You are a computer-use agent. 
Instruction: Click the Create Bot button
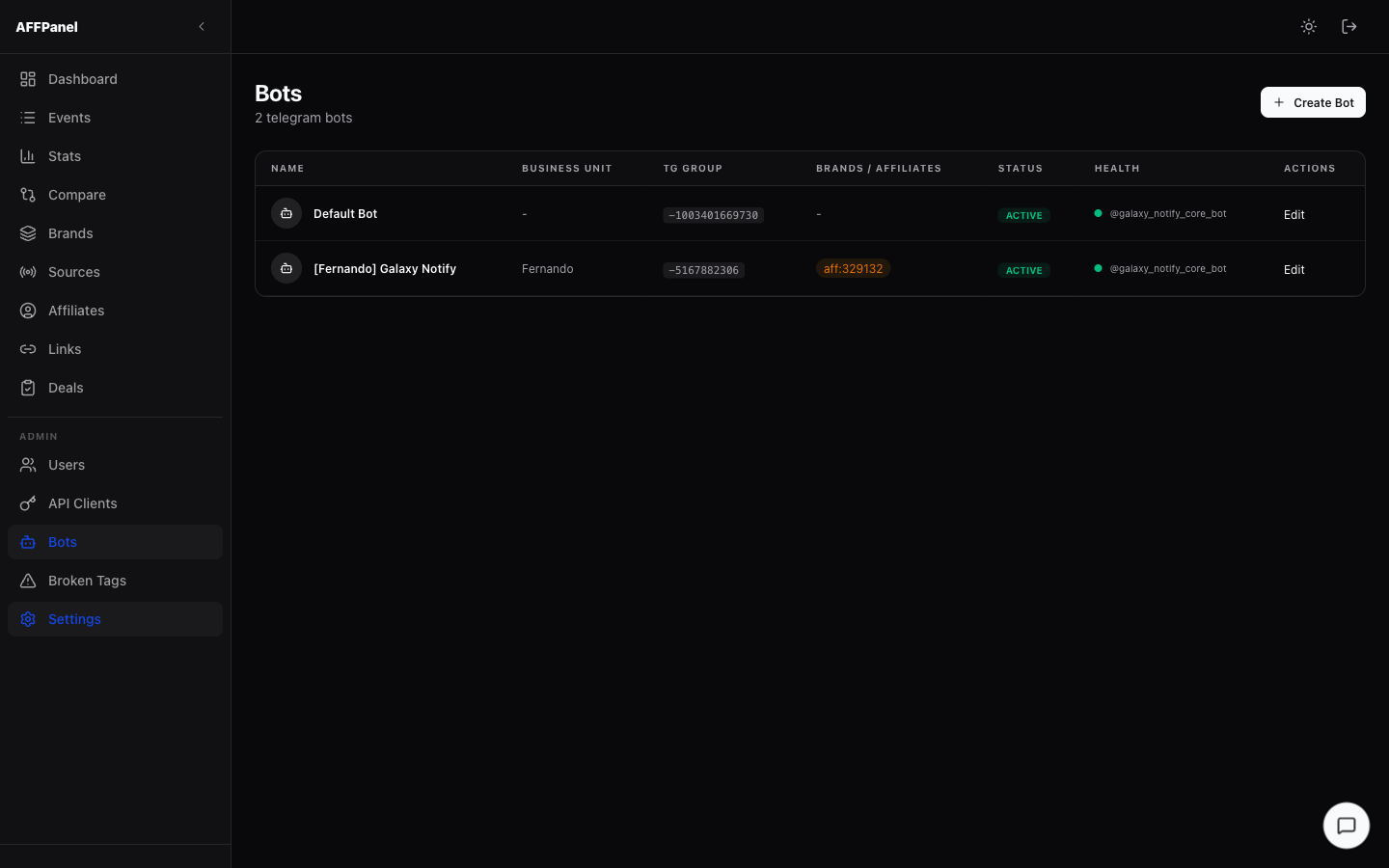point(1313,102)
